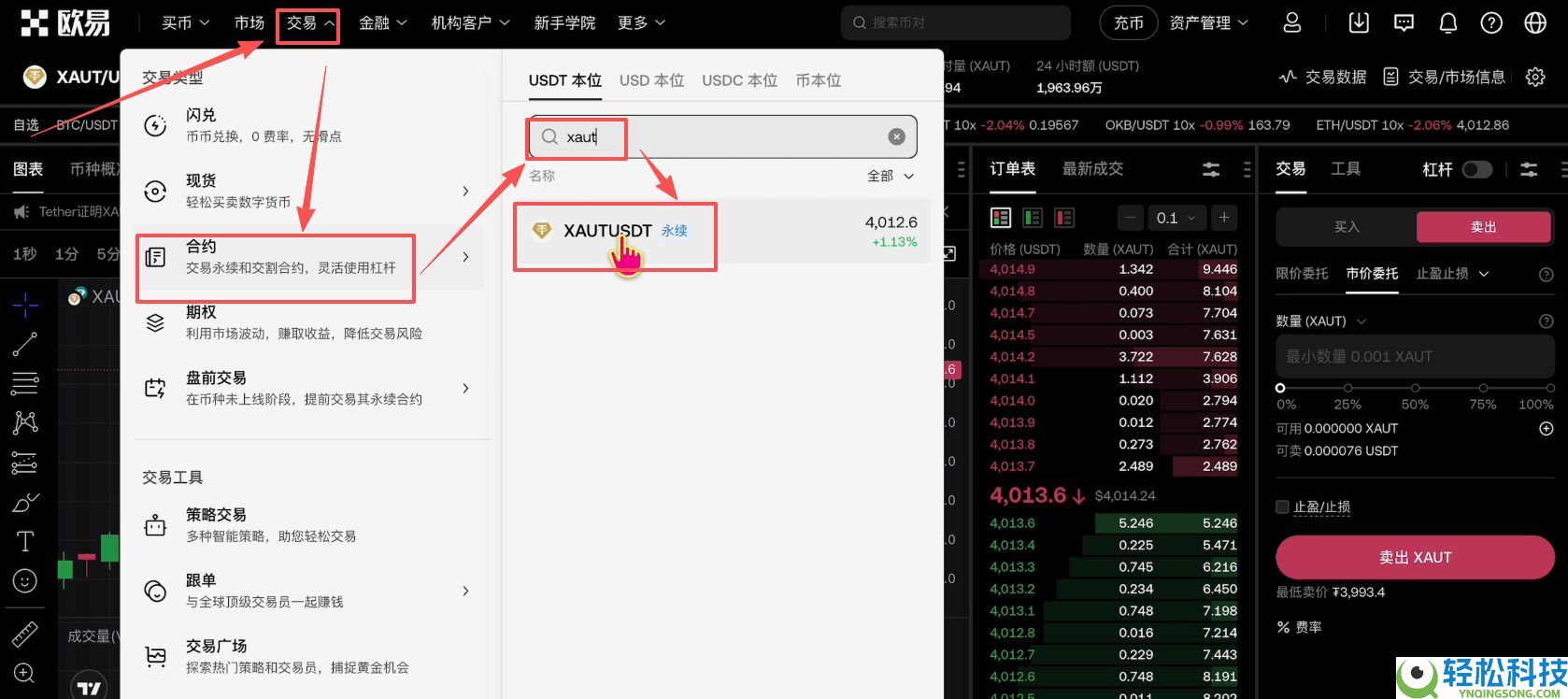Image resolution: width=1568 pixels, height=699 pixels.
Task: Click the 充币 deposit button
Action: click(x=1128, y=23)
